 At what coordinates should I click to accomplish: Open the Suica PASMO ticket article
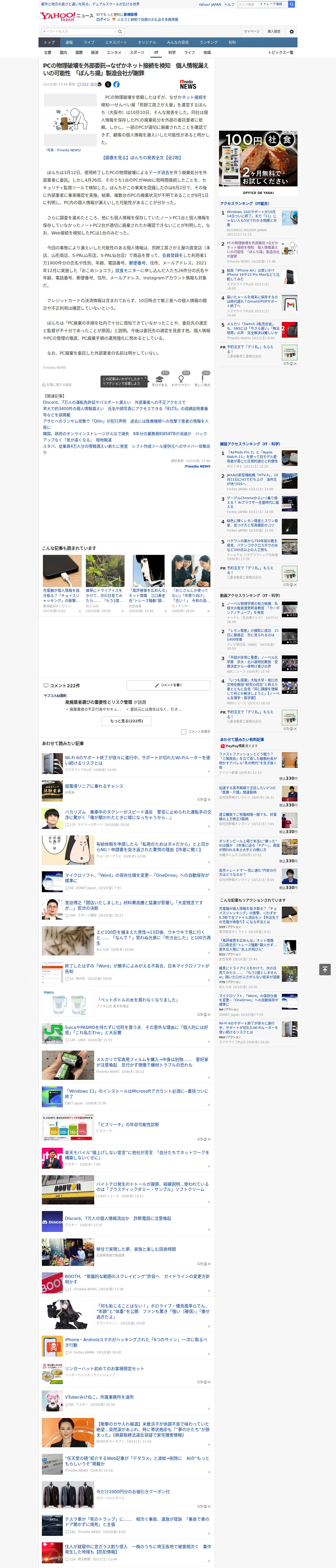pyautogui.click(x=137, y=1029)
